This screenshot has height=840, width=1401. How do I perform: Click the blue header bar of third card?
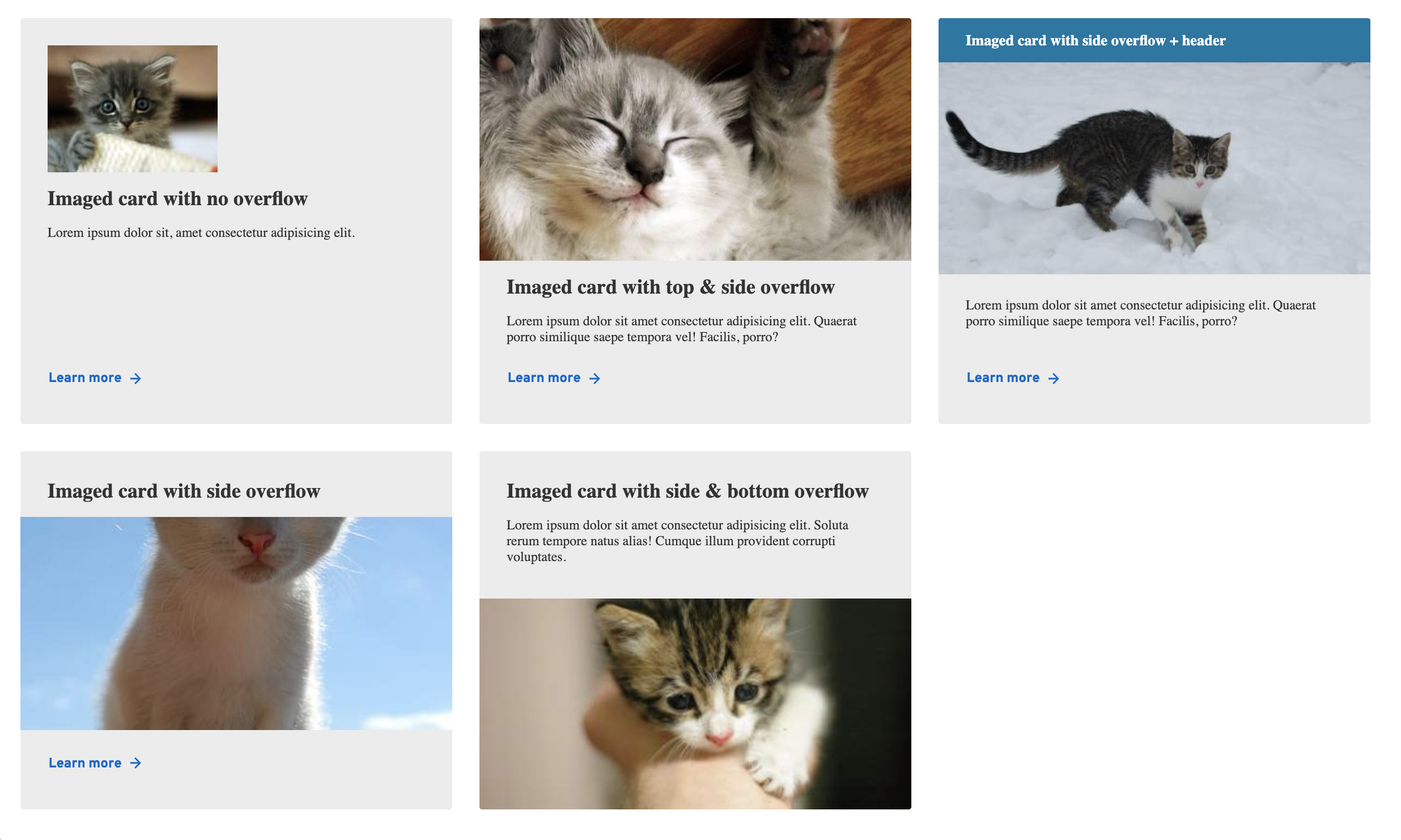point(1154,40)
